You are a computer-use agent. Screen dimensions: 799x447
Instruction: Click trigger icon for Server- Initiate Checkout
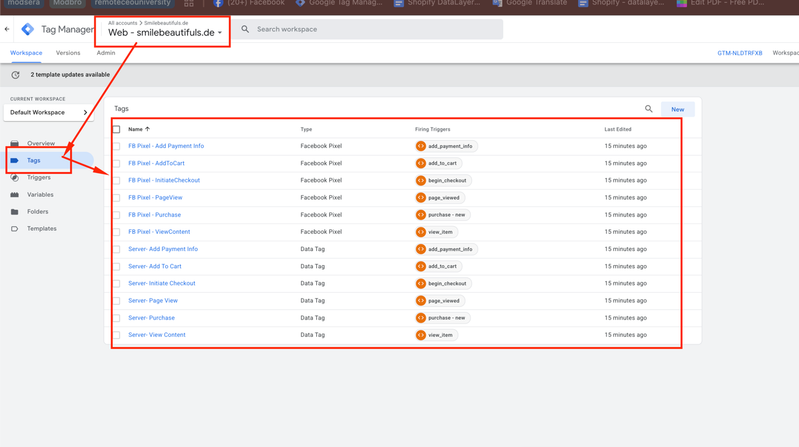point(420,283)
